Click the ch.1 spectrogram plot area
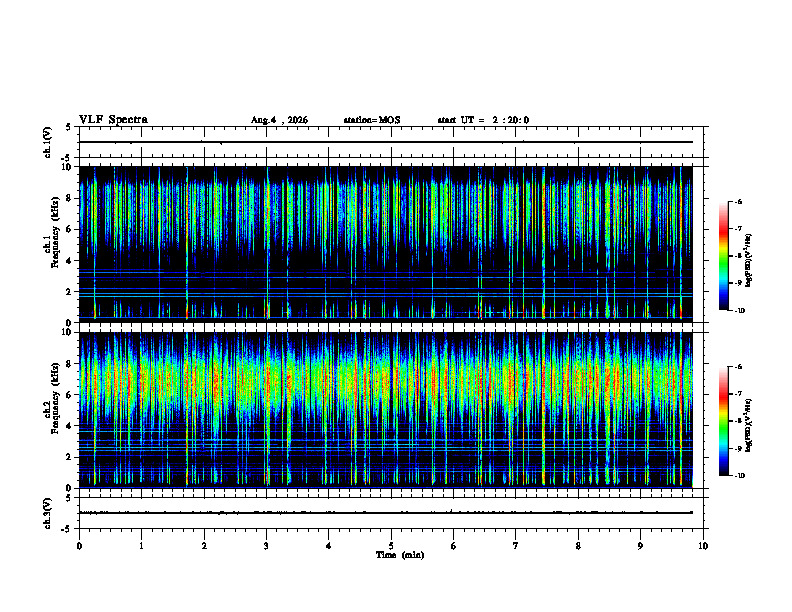The width and height of the screenshot is (792, 612). (x=386, y=244)
